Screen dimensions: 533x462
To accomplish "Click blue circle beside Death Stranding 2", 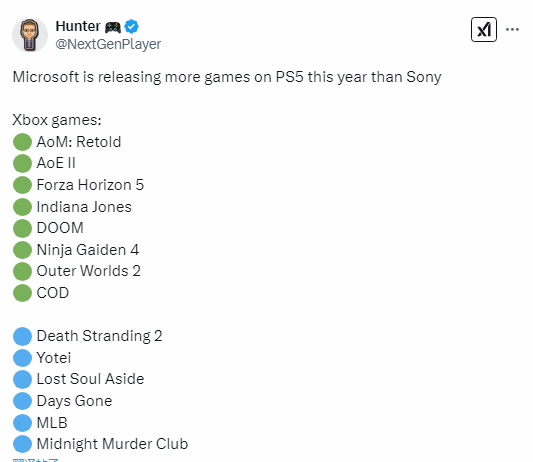I will pyautogui.click(x=22, y=336).
